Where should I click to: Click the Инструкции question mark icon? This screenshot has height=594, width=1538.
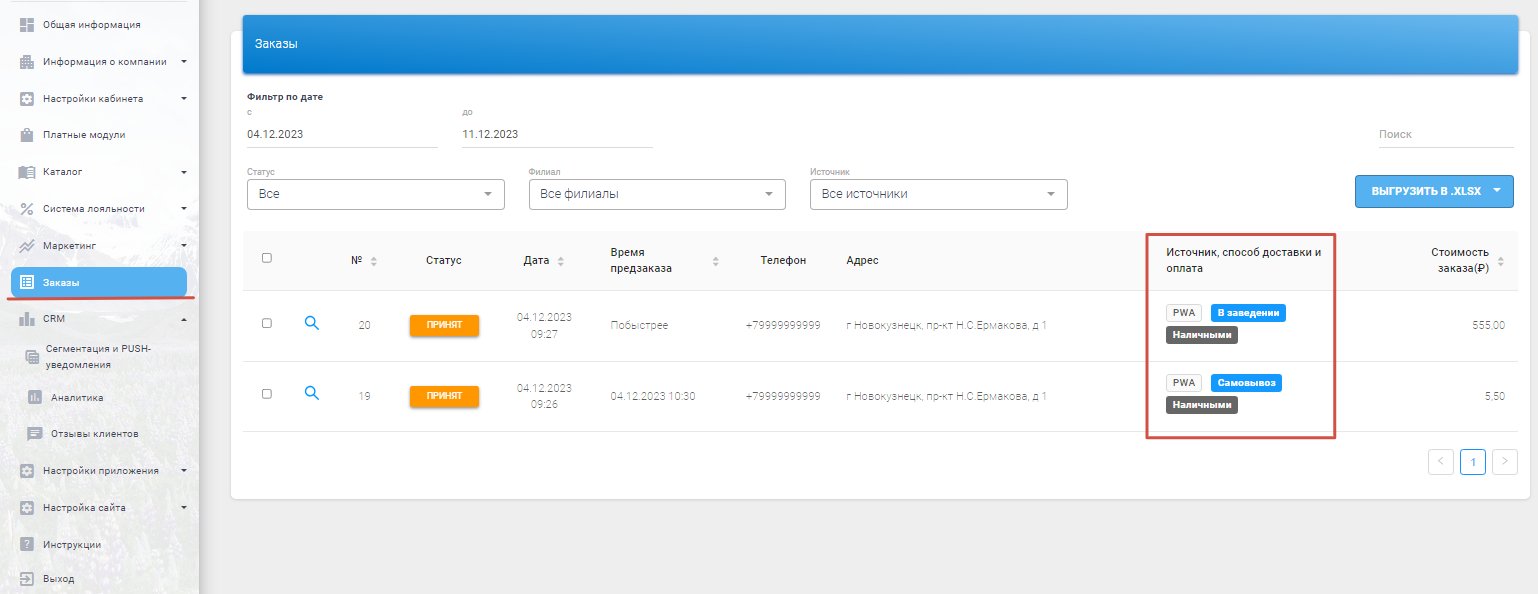tap(27, 545)
